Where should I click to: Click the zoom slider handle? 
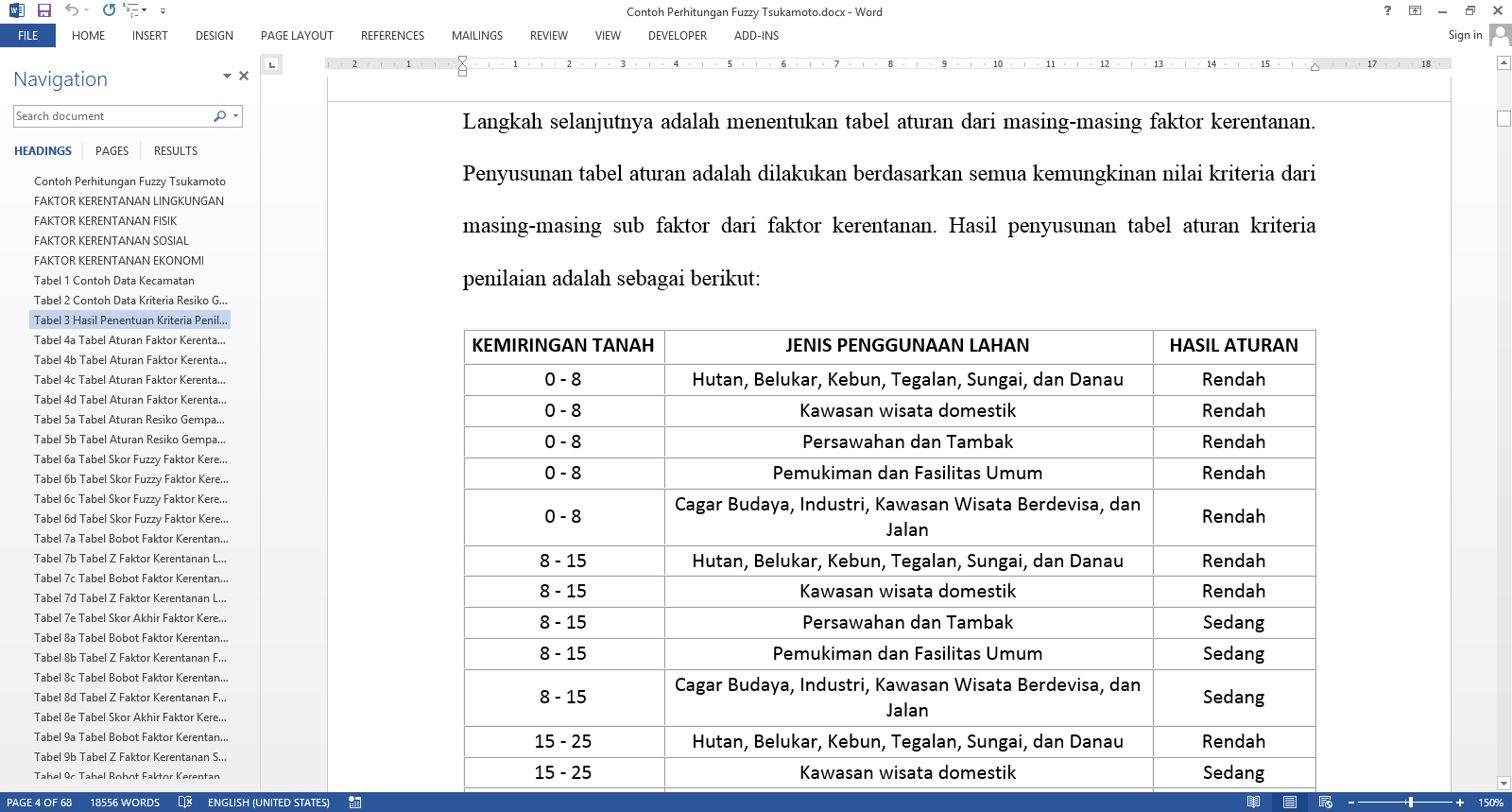click(1410, 803)
